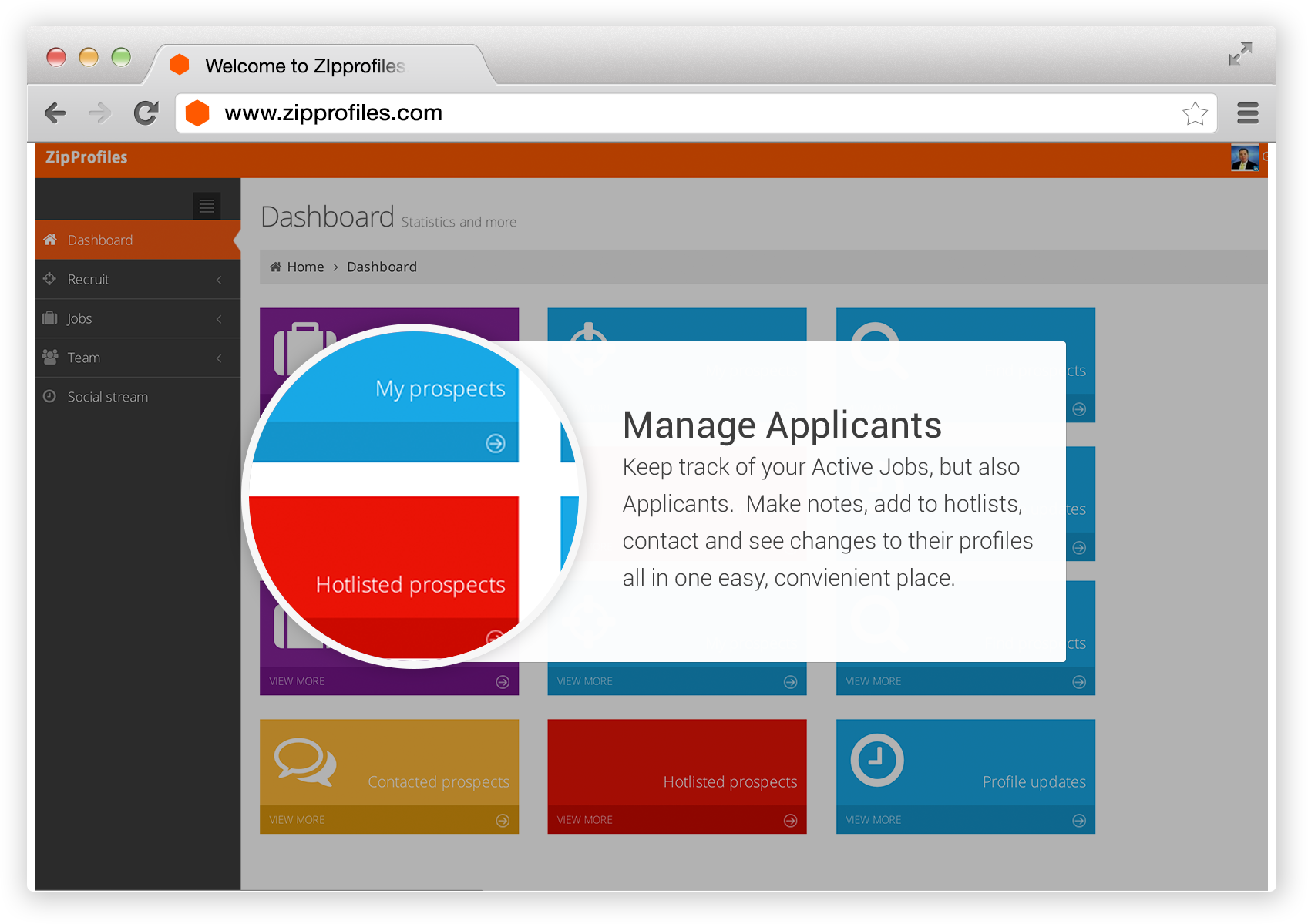Click the clock icon on Profile updates tile
Screen dimensions: 1308x924
point(876,759)
